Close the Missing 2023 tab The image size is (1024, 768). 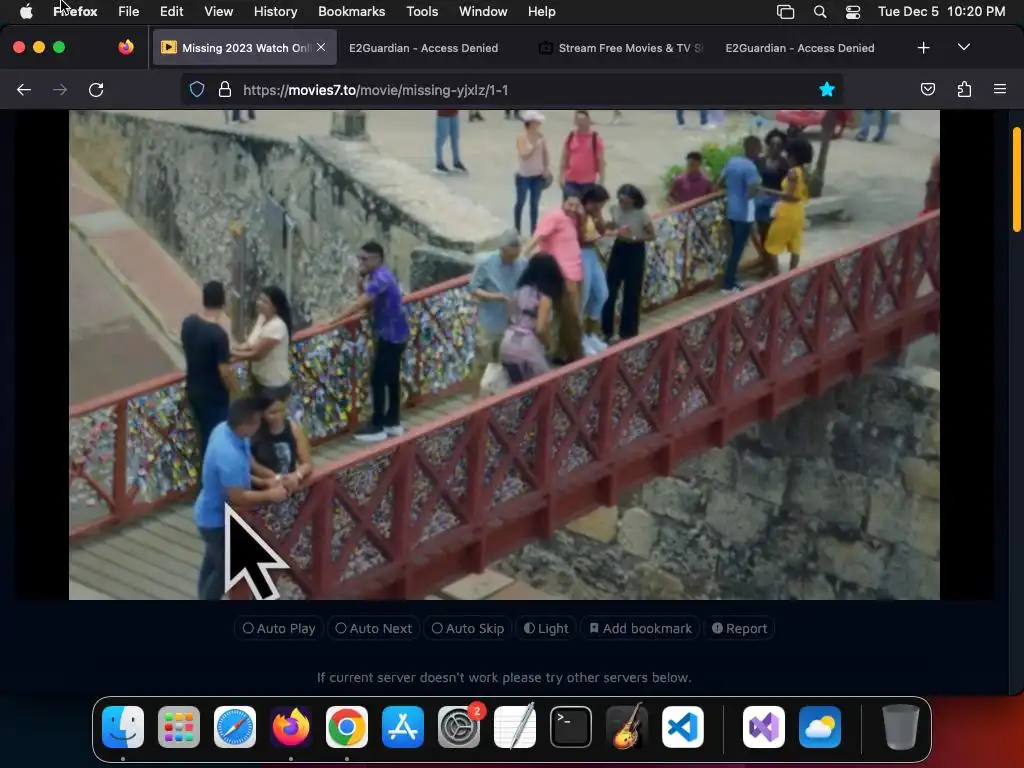(x=321, y=47)
